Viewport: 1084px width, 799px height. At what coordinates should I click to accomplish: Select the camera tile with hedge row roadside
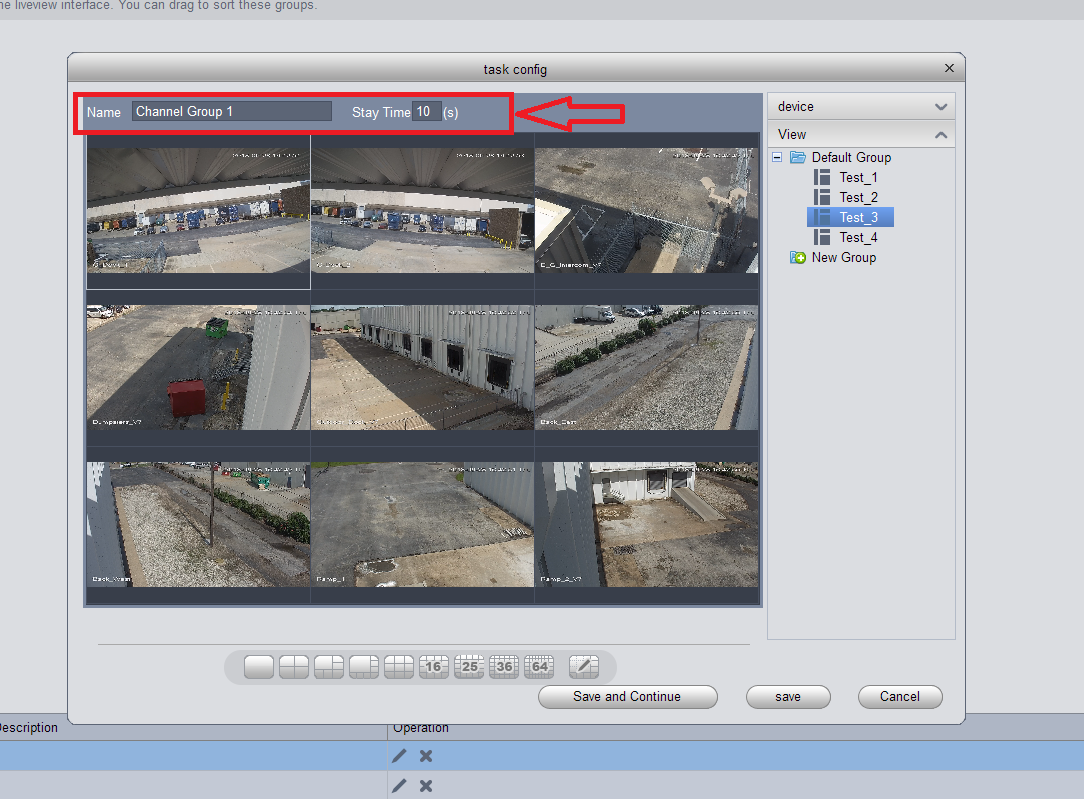(x=646, y=367)
